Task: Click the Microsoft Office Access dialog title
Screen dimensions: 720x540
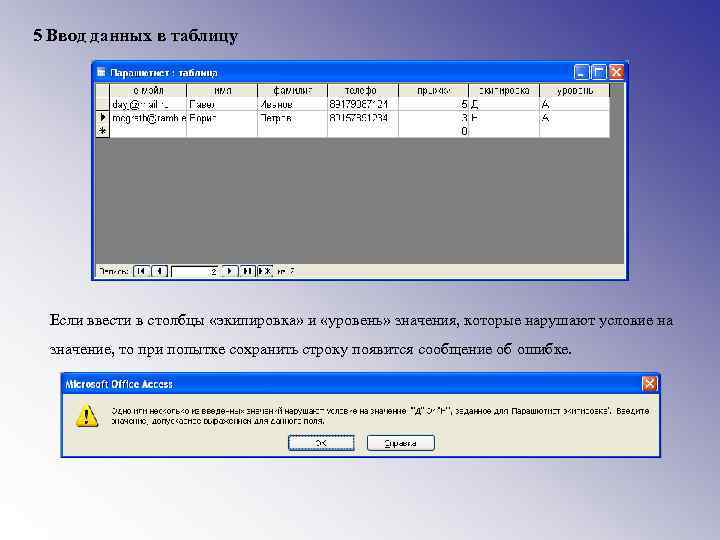Action: tap(119, 384)
